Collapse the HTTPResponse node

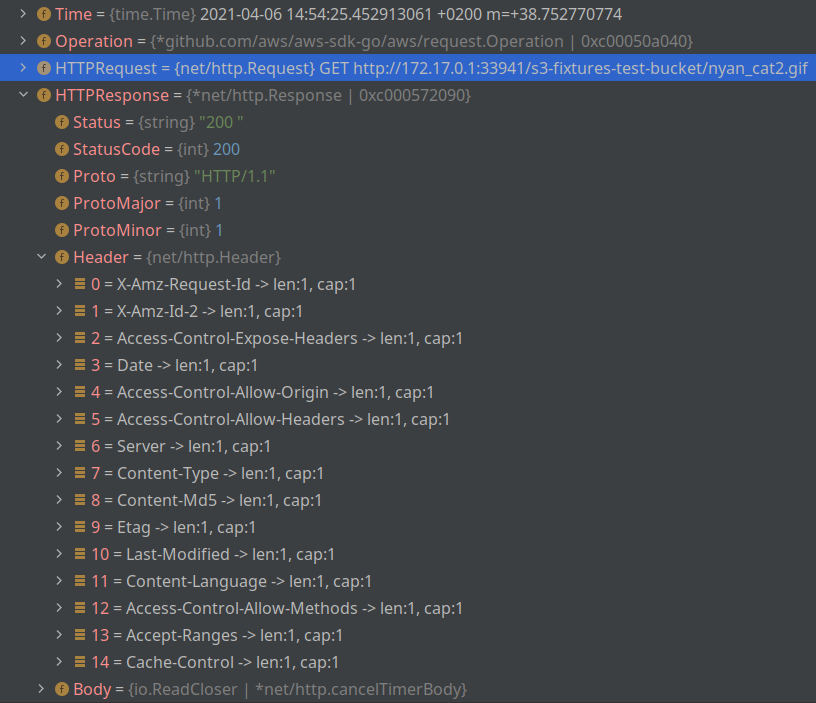(23, 95)
